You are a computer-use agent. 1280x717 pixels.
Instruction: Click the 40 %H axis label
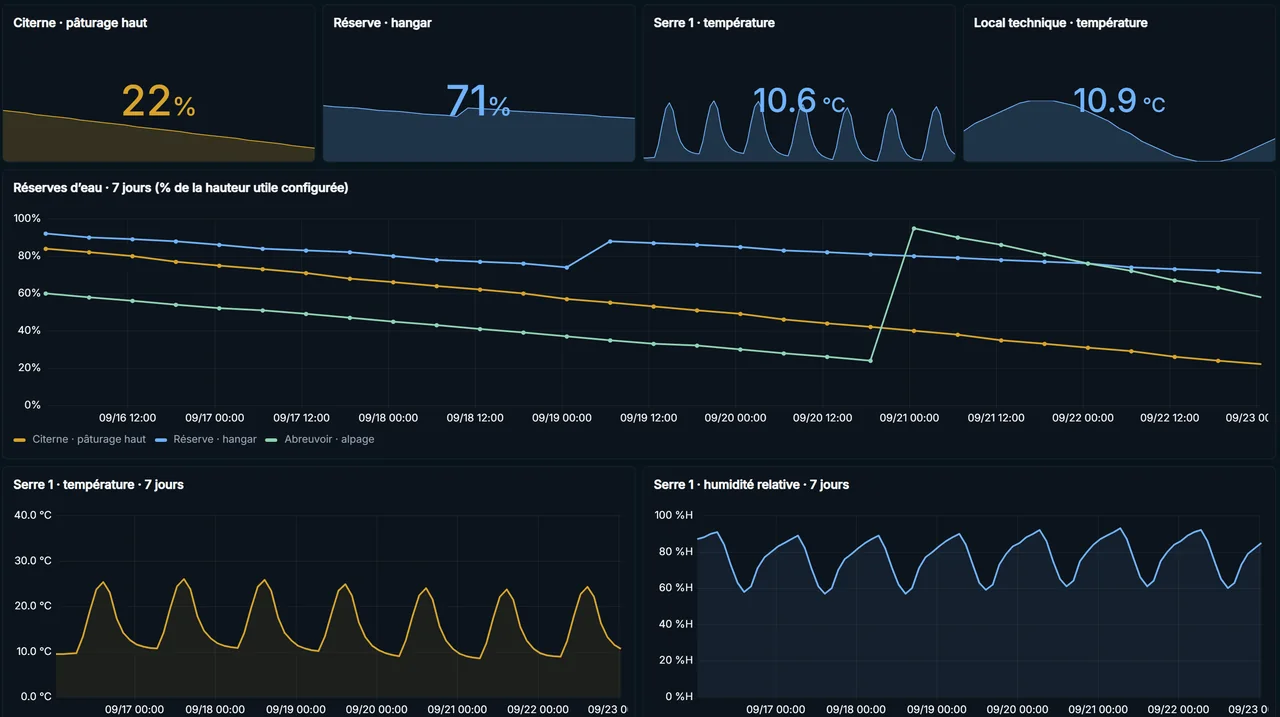(676, 624)
